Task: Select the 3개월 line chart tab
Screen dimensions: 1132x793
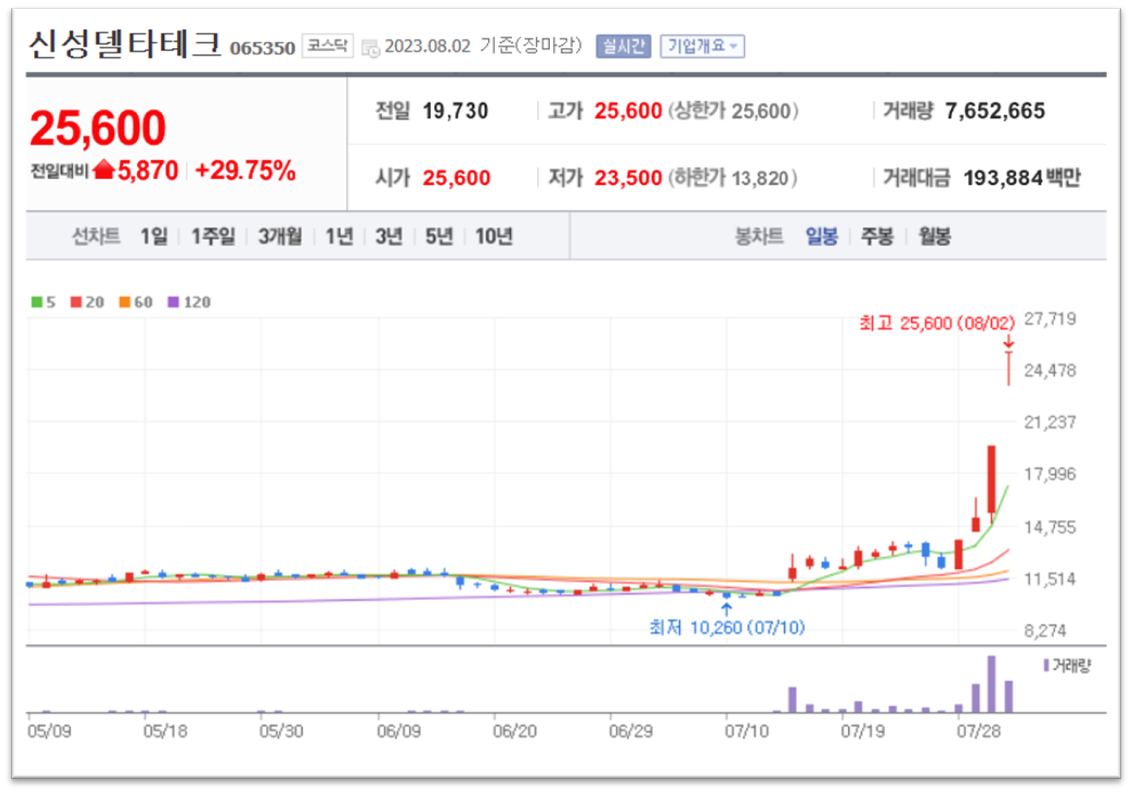Action: click(280, 236)
